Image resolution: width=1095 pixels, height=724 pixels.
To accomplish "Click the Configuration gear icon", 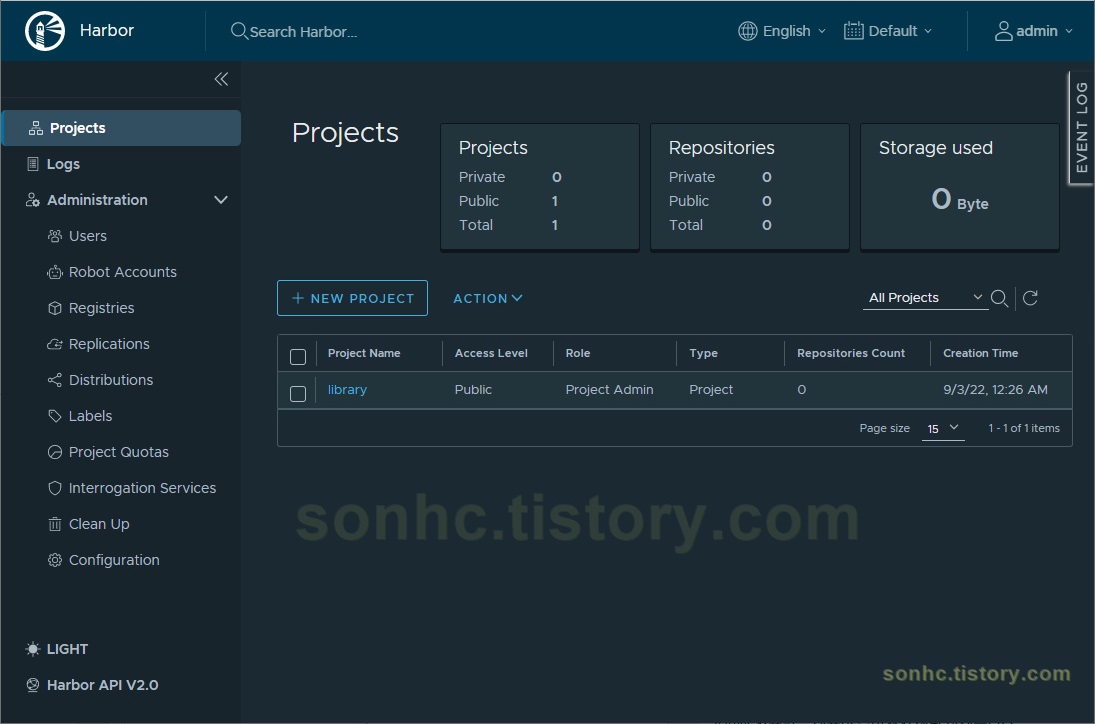I will [x=54, y=560].
